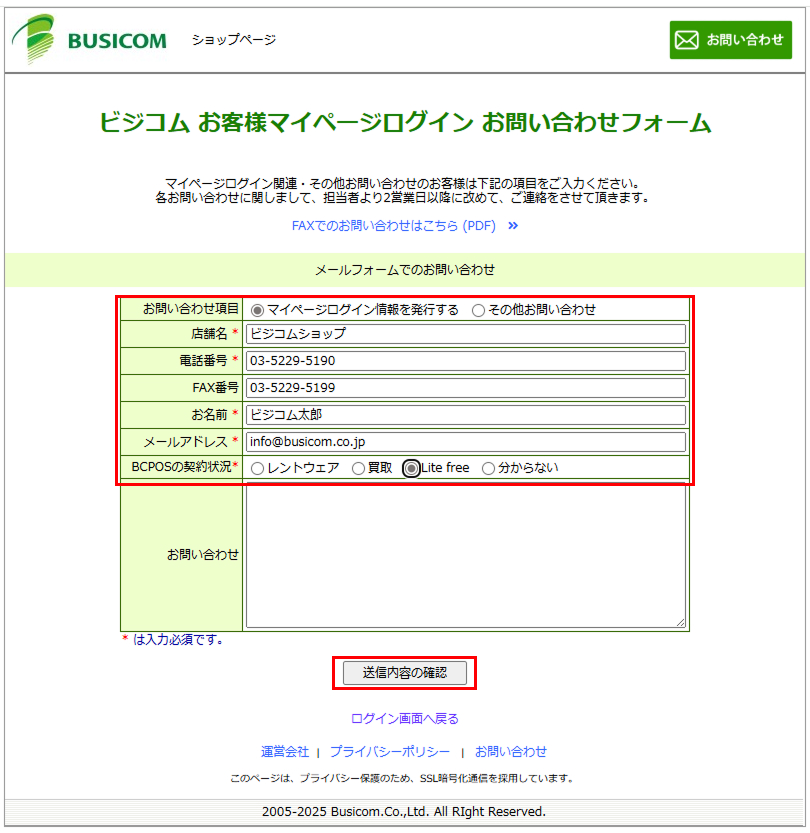
Task: Choose Lite free contract status
Action: (411, 468)
